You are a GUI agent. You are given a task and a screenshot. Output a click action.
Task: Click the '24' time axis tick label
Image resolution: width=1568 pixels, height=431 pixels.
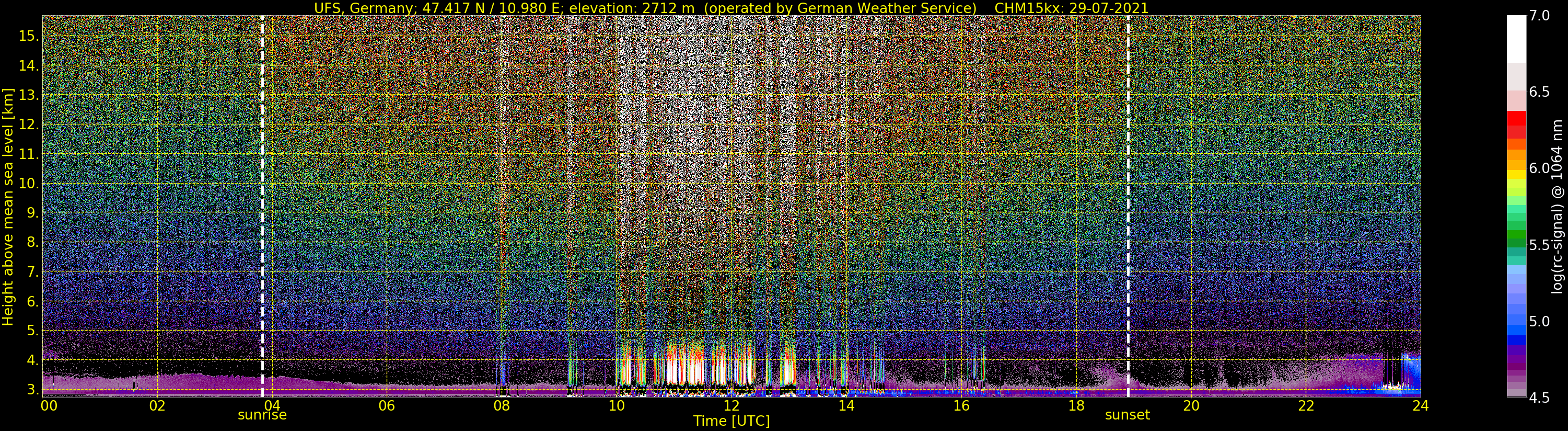pos(1421,405)
